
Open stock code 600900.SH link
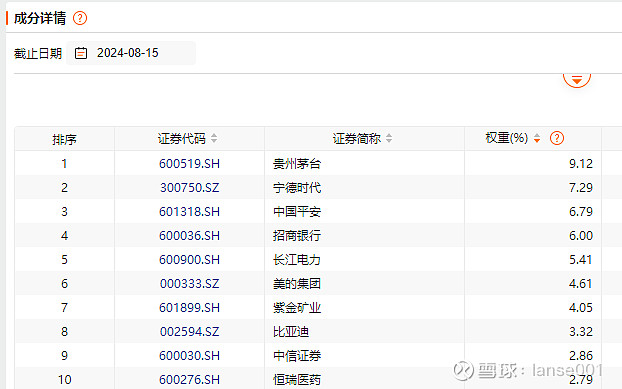(x=189, y=260)
